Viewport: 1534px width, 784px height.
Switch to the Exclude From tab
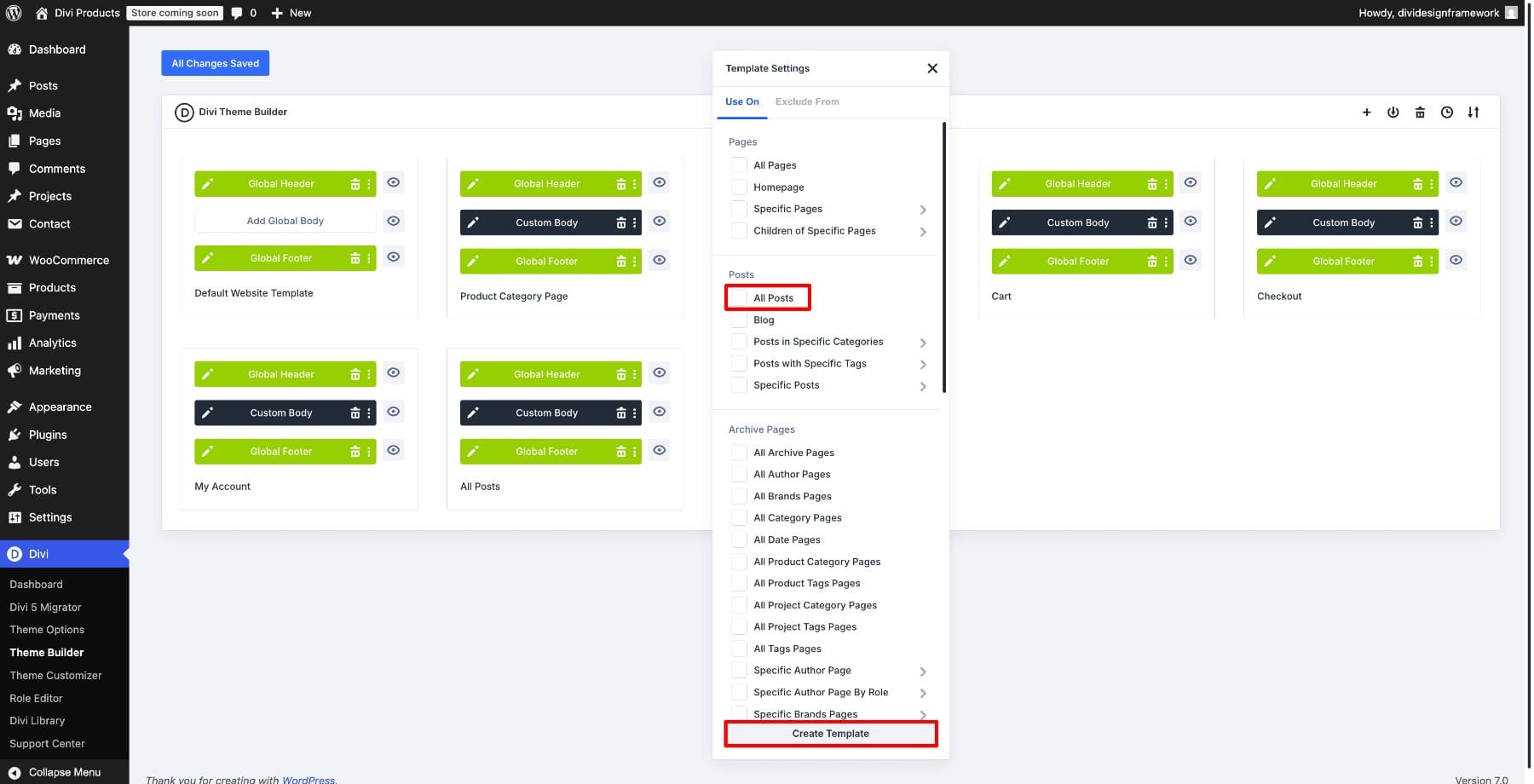tap(807, 101)
